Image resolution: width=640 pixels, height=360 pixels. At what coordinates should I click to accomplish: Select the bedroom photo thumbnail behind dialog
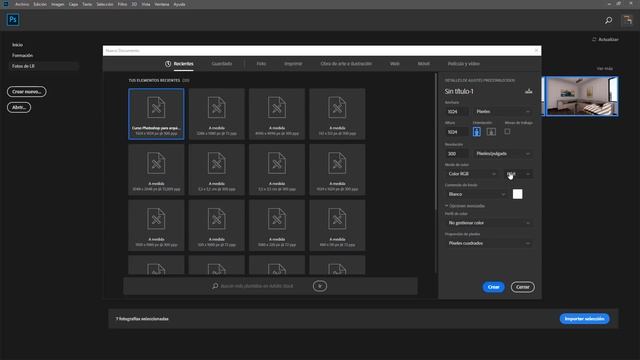point(581,96)
